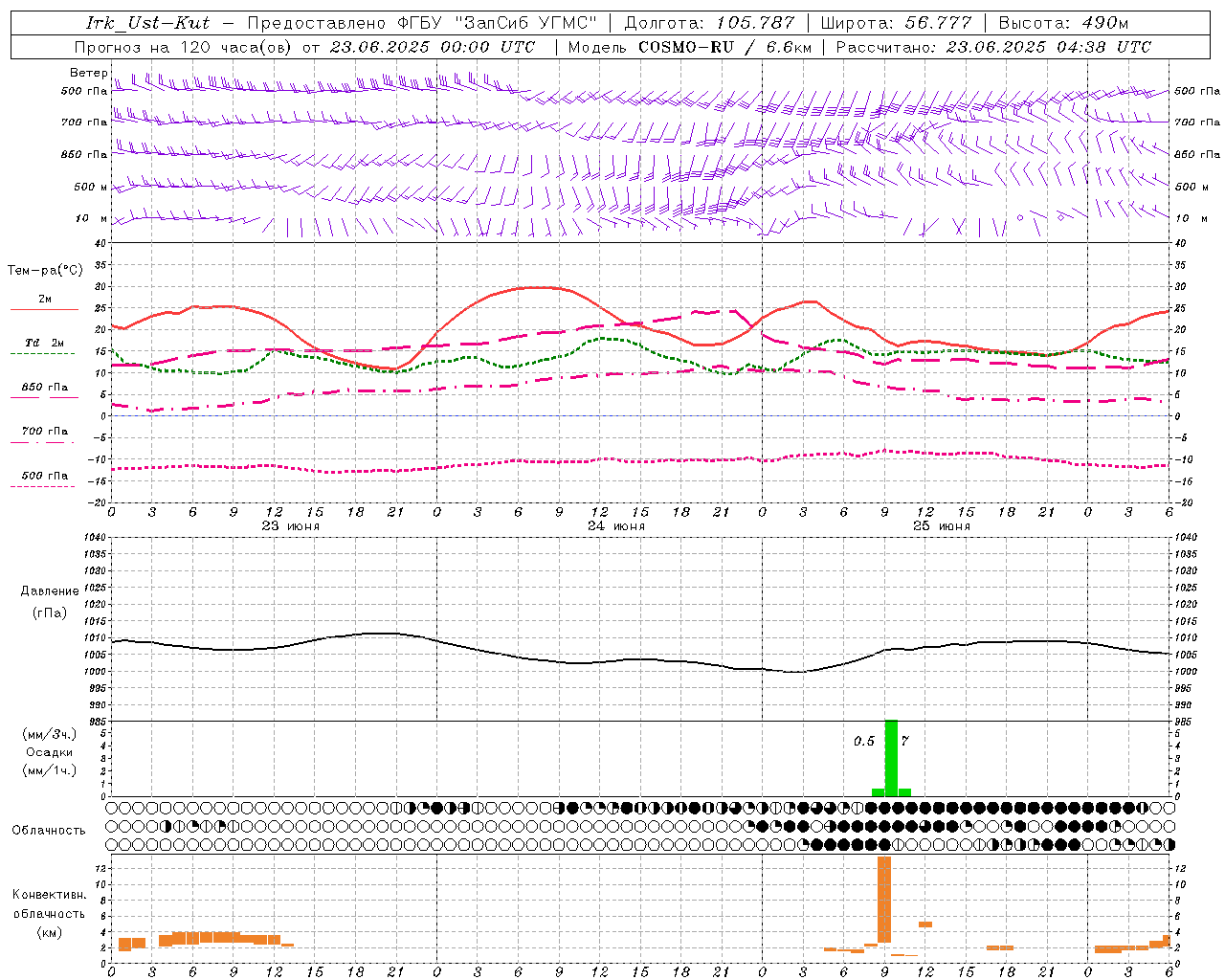Click the 500 гПа temperature legend entry
The image size is (1225, 980).
(x=44, y=477)
